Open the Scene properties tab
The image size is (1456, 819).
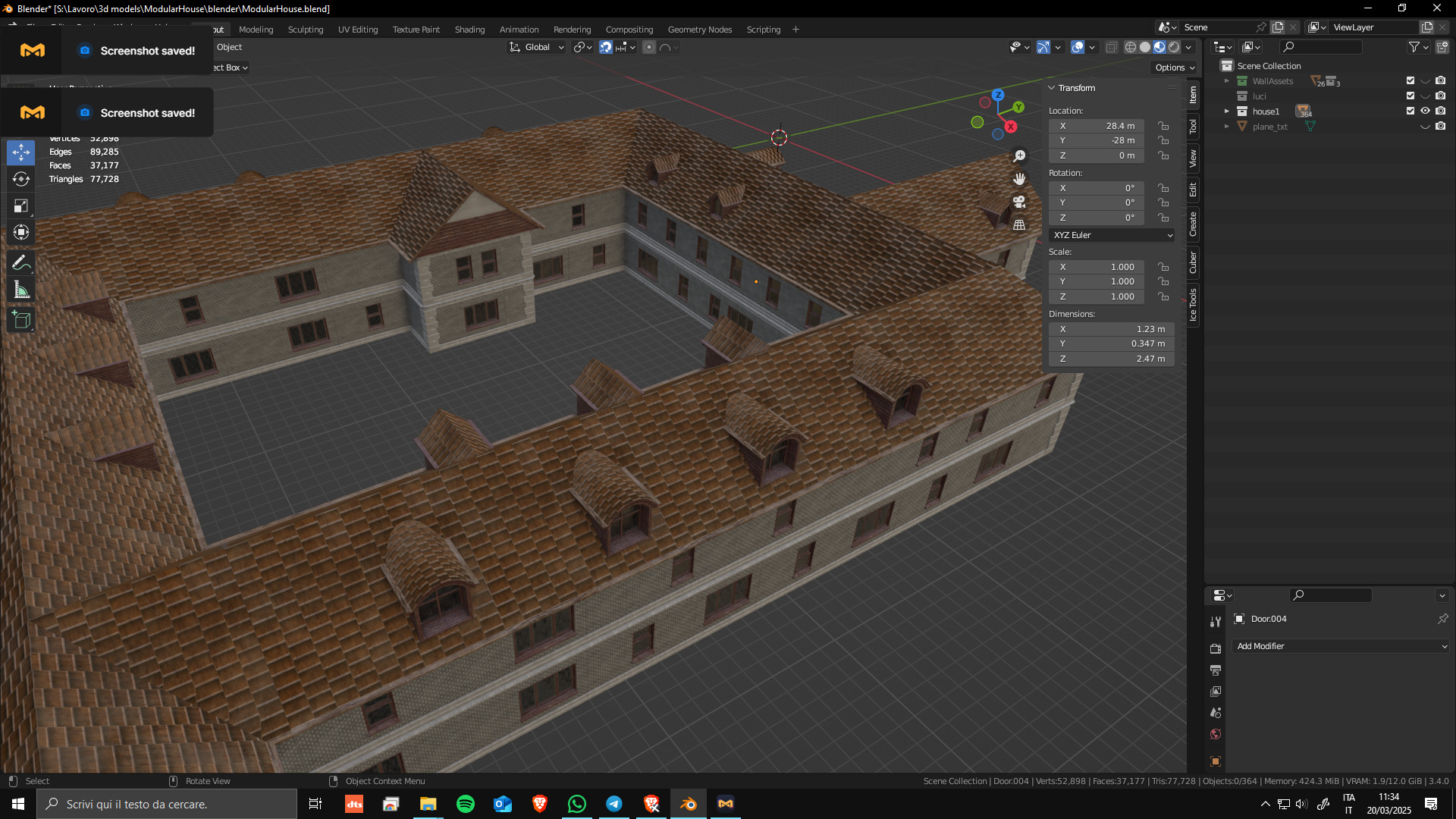pyautogui.click(x=1216, y=713)
